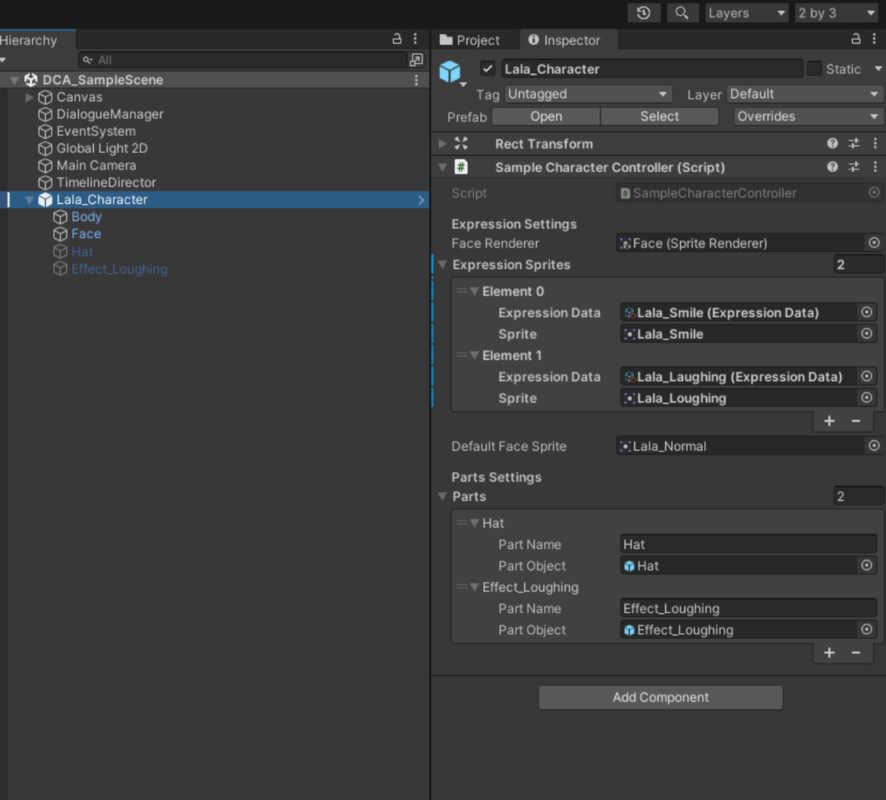The width and height of the screenshot is (886, 800).
Task: Open Rect Transform presets icon
Action: coord(854,144)
